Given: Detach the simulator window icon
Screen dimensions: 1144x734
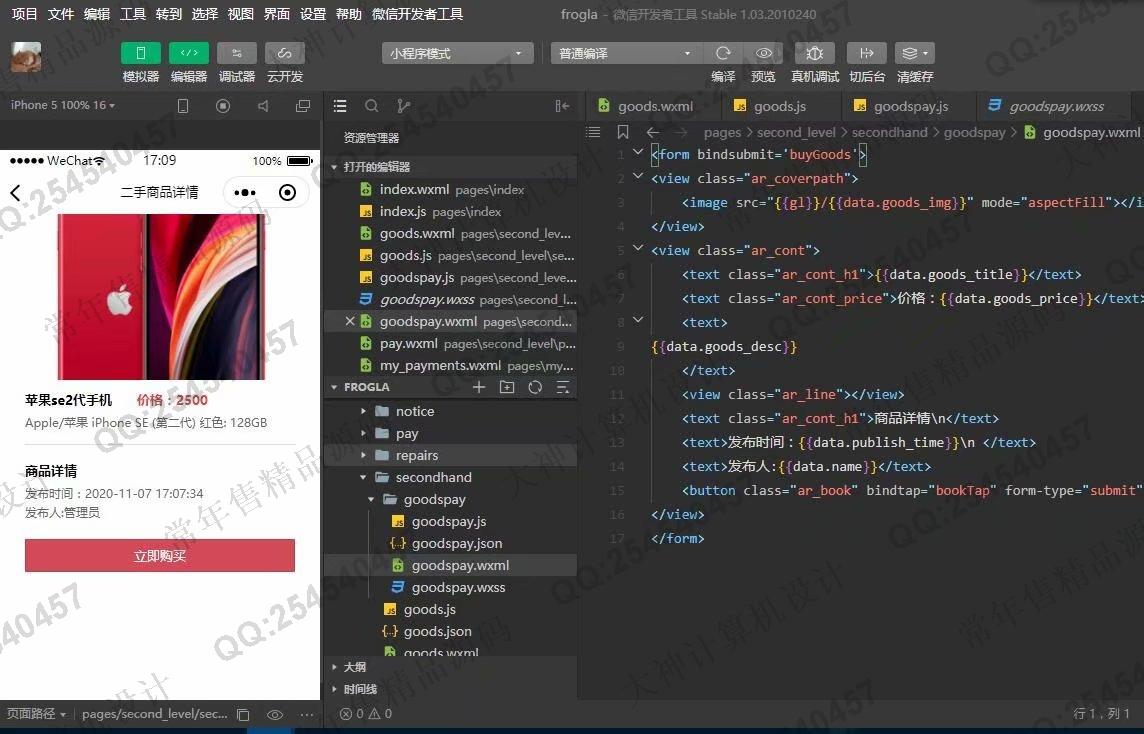Looking at the screenshot, I should pyautogui.click(x=303, y=107).
